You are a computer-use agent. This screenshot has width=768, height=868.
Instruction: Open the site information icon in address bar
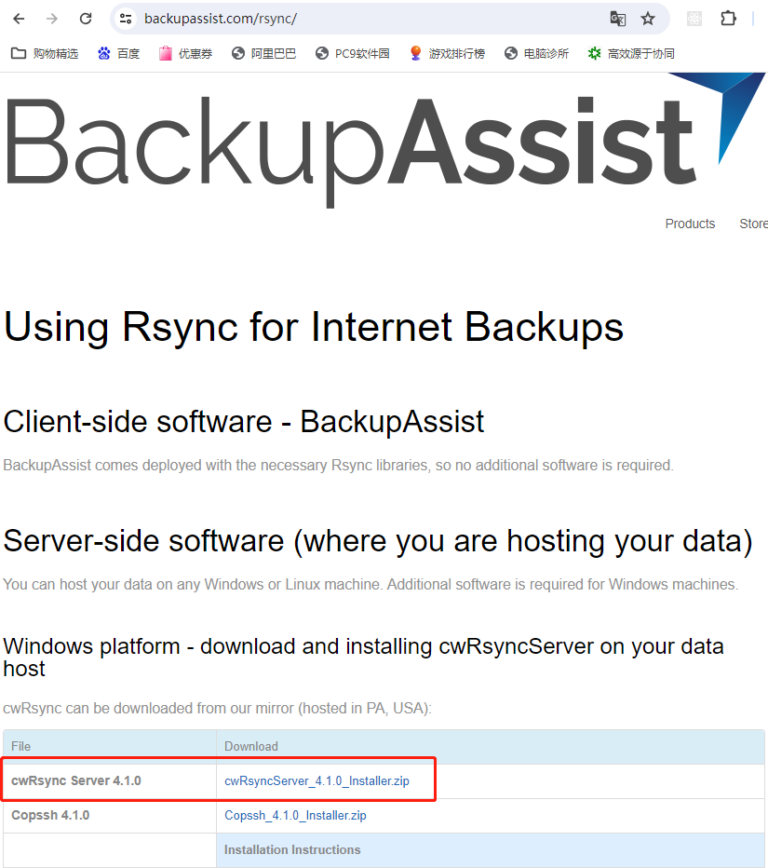128,18
